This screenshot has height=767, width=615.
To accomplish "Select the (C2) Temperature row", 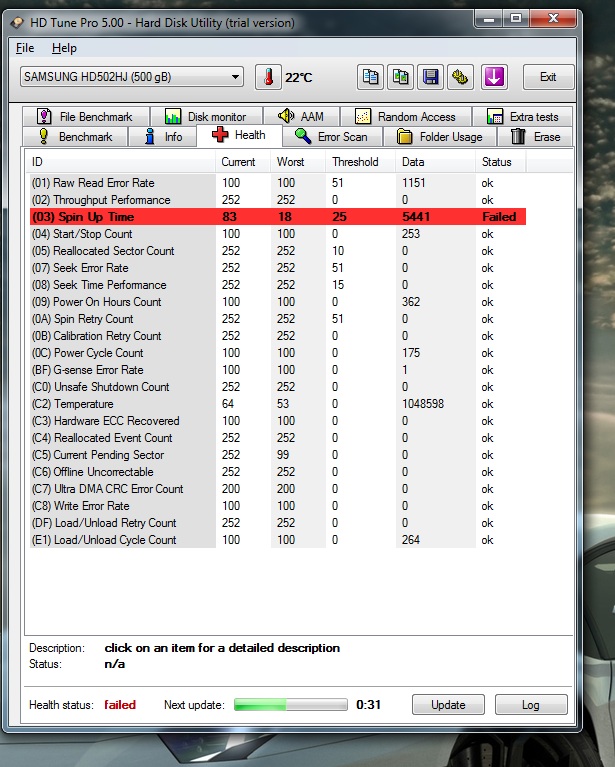I will click(x=278, y=404).
